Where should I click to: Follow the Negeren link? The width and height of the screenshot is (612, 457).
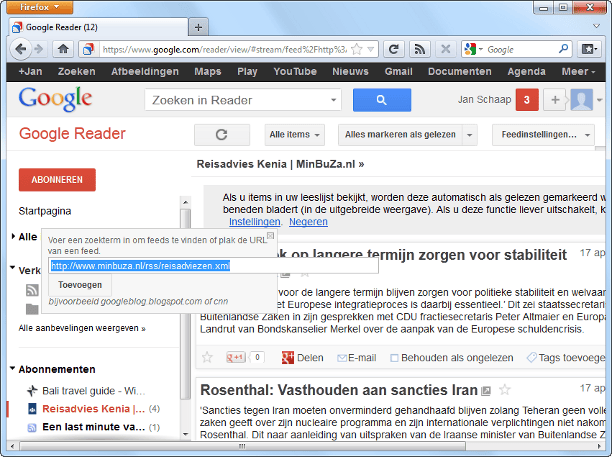point(308,222)
